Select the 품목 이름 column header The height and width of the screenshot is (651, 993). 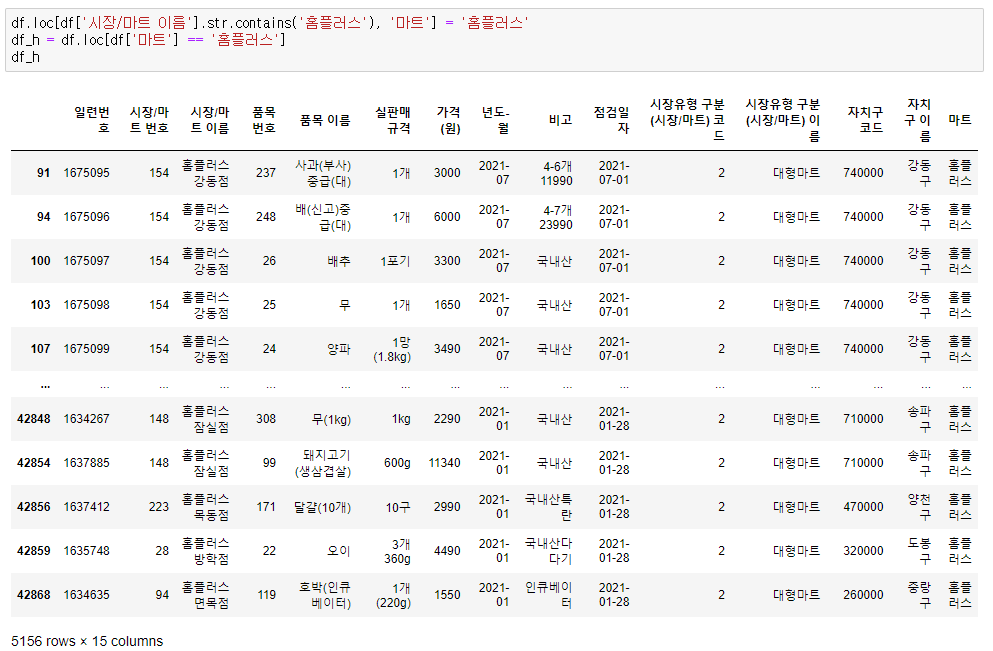(x=325, y=120)
